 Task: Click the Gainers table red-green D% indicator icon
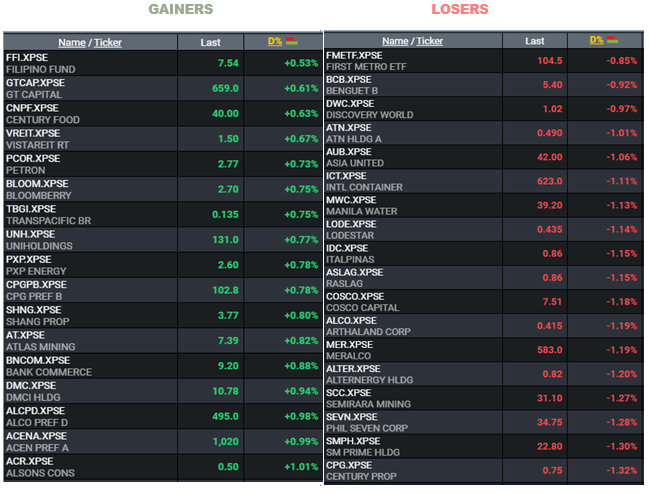pyautogui.click(x=291, y=41)
